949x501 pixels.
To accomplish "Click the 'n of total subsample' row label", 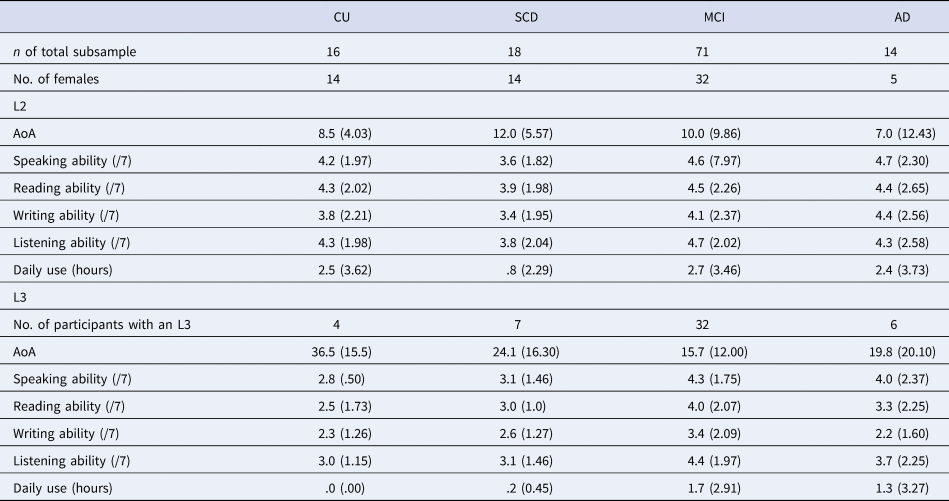I will pos(74,52).
